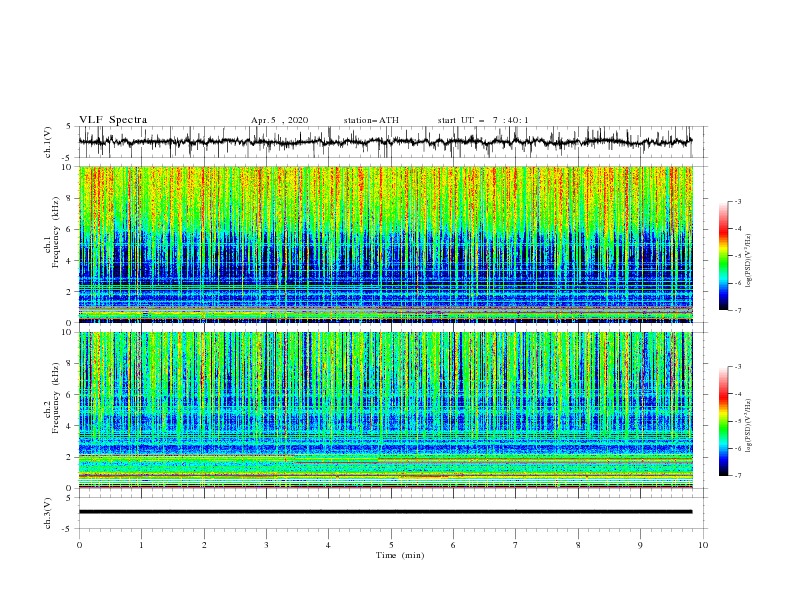Click the 'VLF Spectra' title text
This screenshot has width=792, height=612.
(x=113, y=120)
